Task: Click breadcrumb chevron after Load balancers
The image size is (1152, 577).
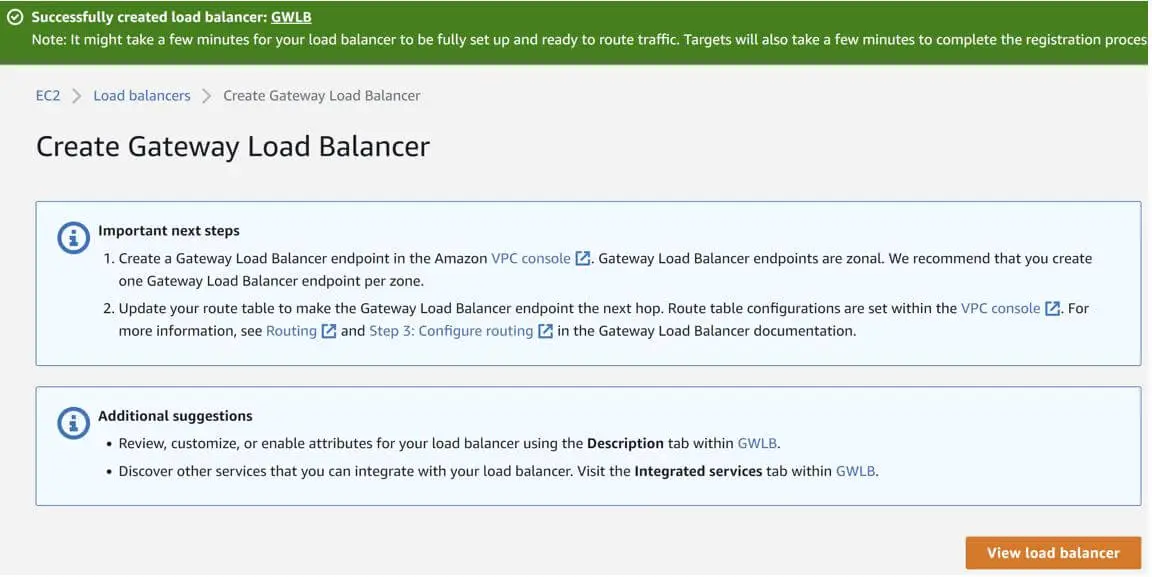Action: click(x=206, y=96)
